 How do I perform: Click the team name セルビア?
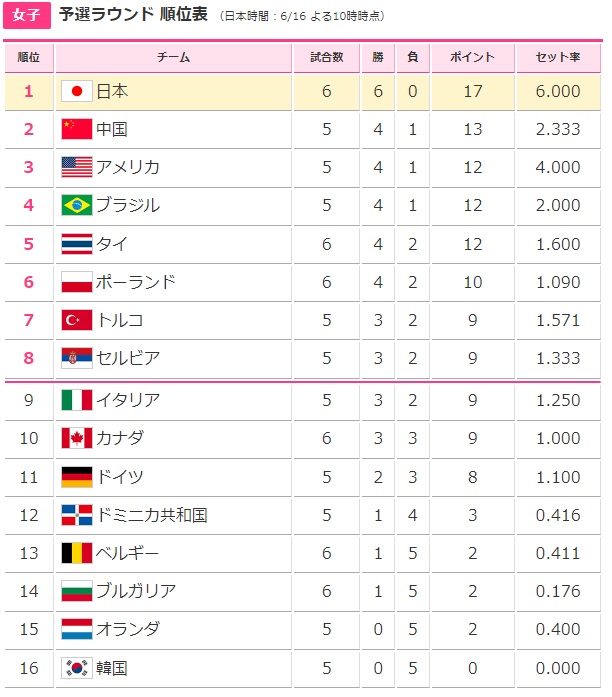[x=128, y=358]
